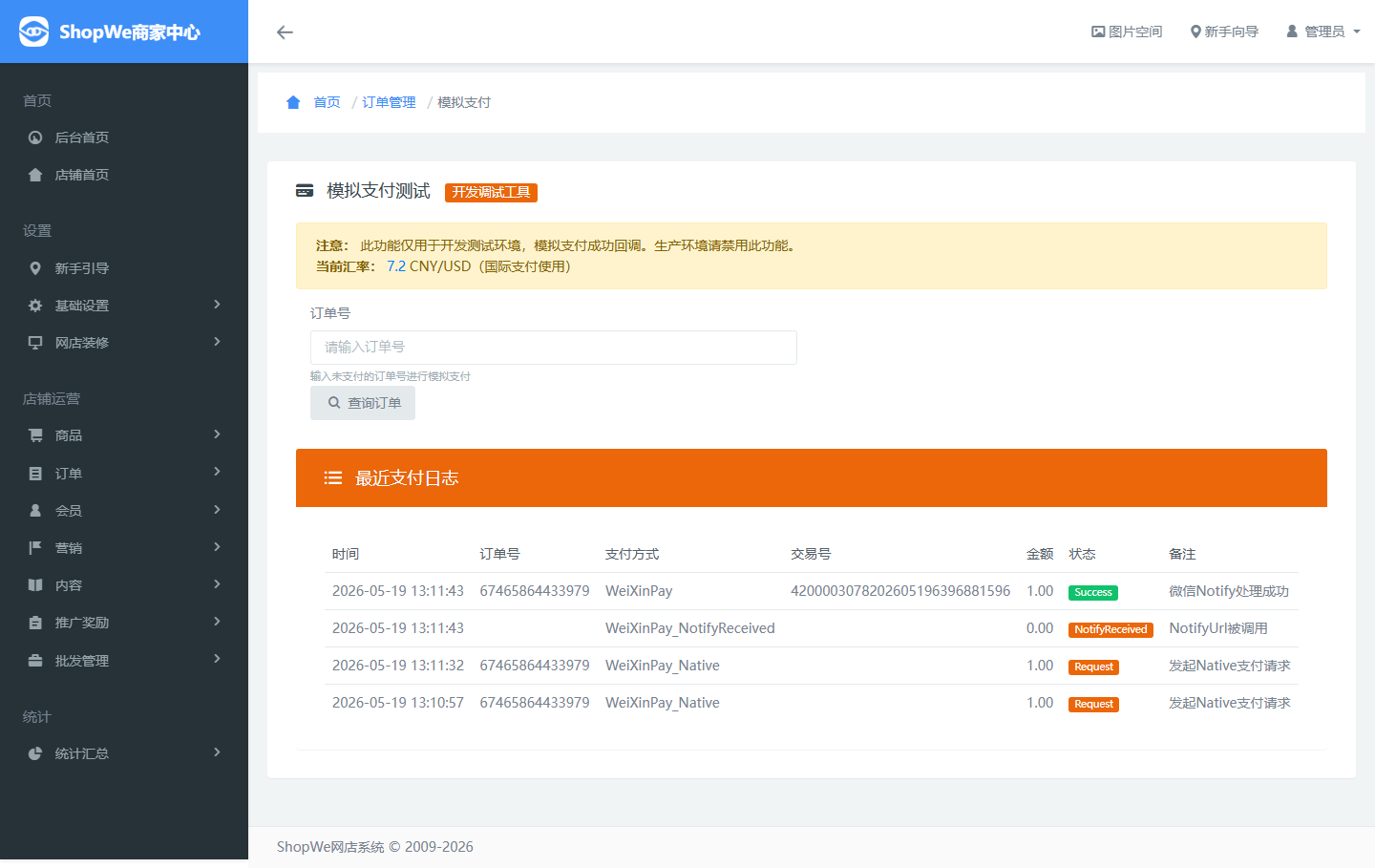Go to 首页 breadcrumb link

coord(327,102)
